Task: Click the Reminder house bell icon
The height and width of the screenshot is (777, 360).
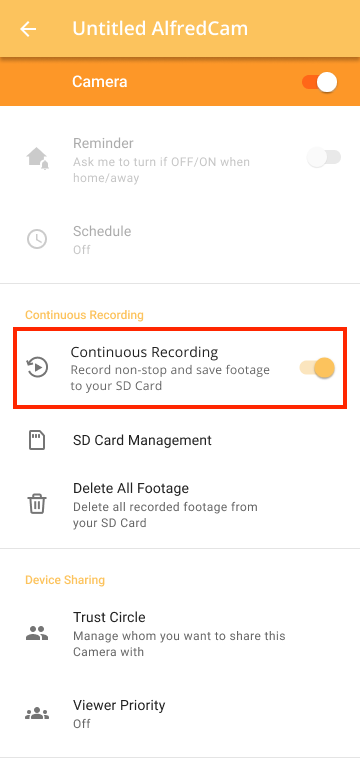Action: point(37,159)
